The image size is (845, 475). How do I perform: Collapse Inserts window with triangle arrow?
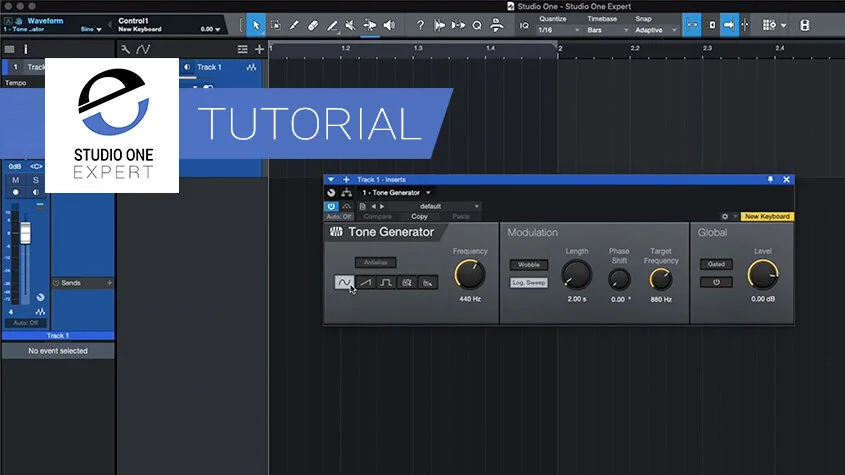pyautogui.click(x=331, y=180)
